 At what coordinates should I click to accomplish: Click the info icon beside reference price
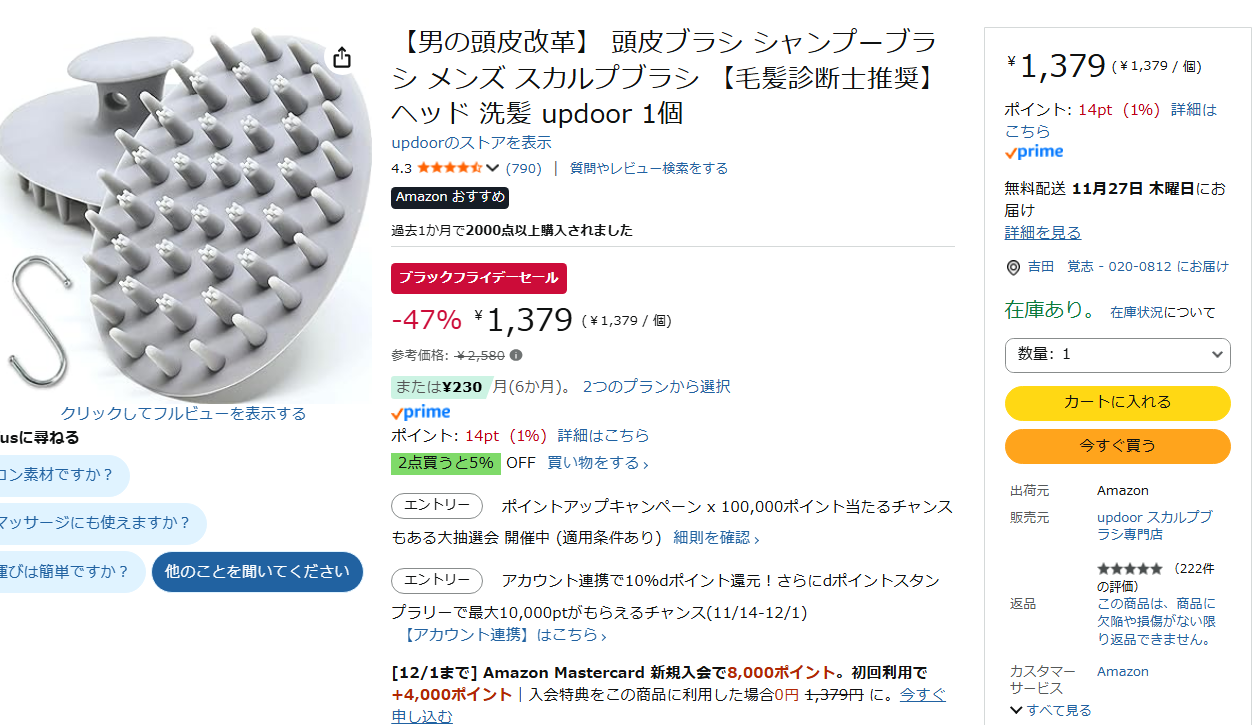[x=516, y=355]
